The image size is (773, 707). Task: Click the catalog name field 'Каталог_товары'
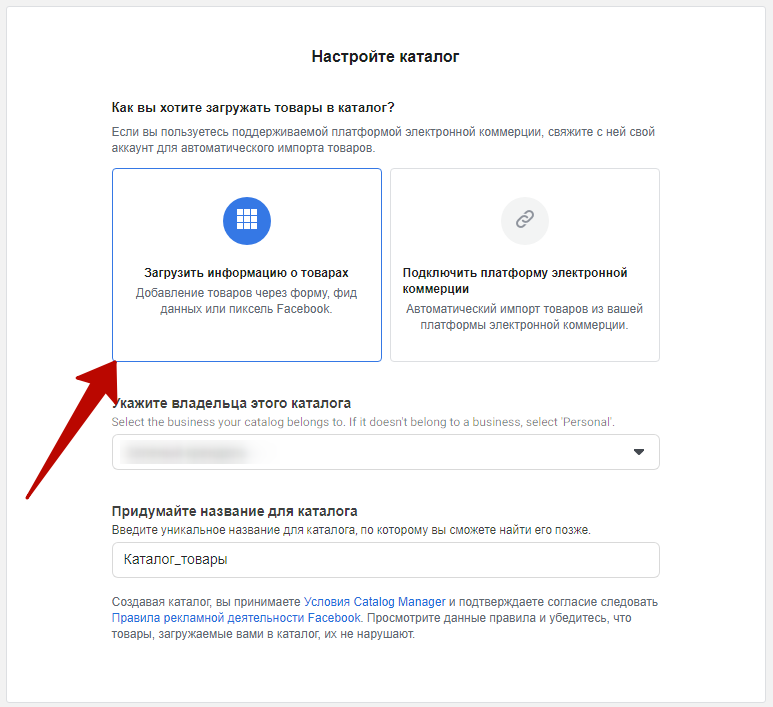click(386, 560)
